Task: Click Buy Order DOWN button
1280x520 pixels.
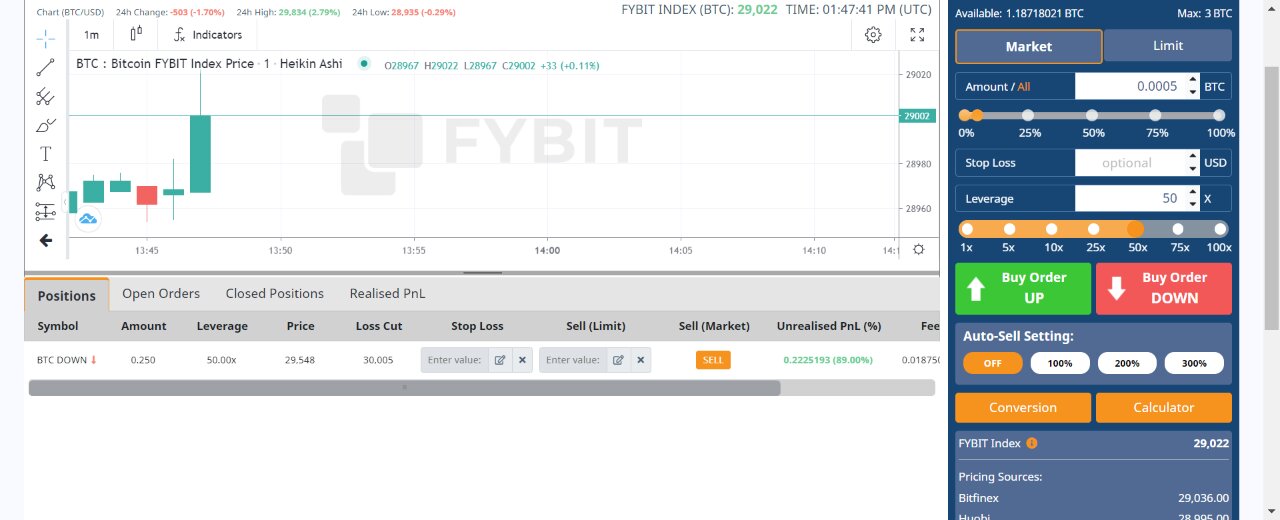Action: 1164,289
